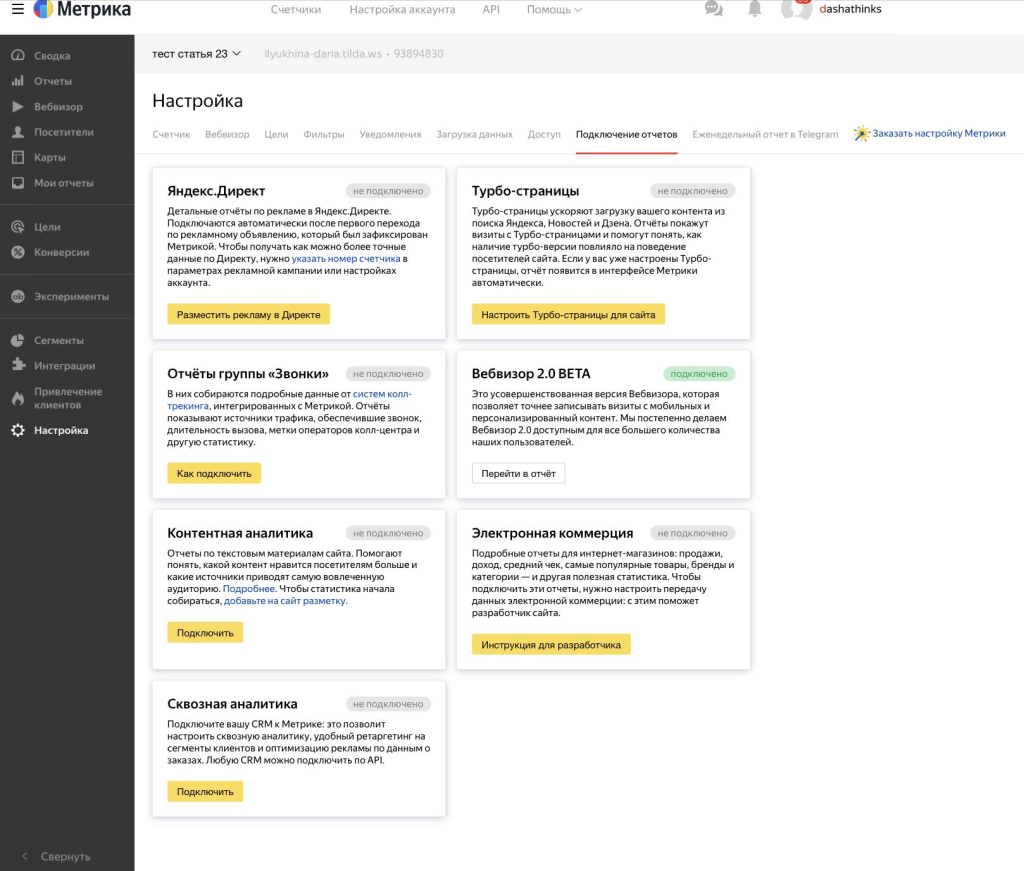The height and width of the screenshot is (871, 1024).
Task: Click the chat messages icon in header
Action: point(713,9)
